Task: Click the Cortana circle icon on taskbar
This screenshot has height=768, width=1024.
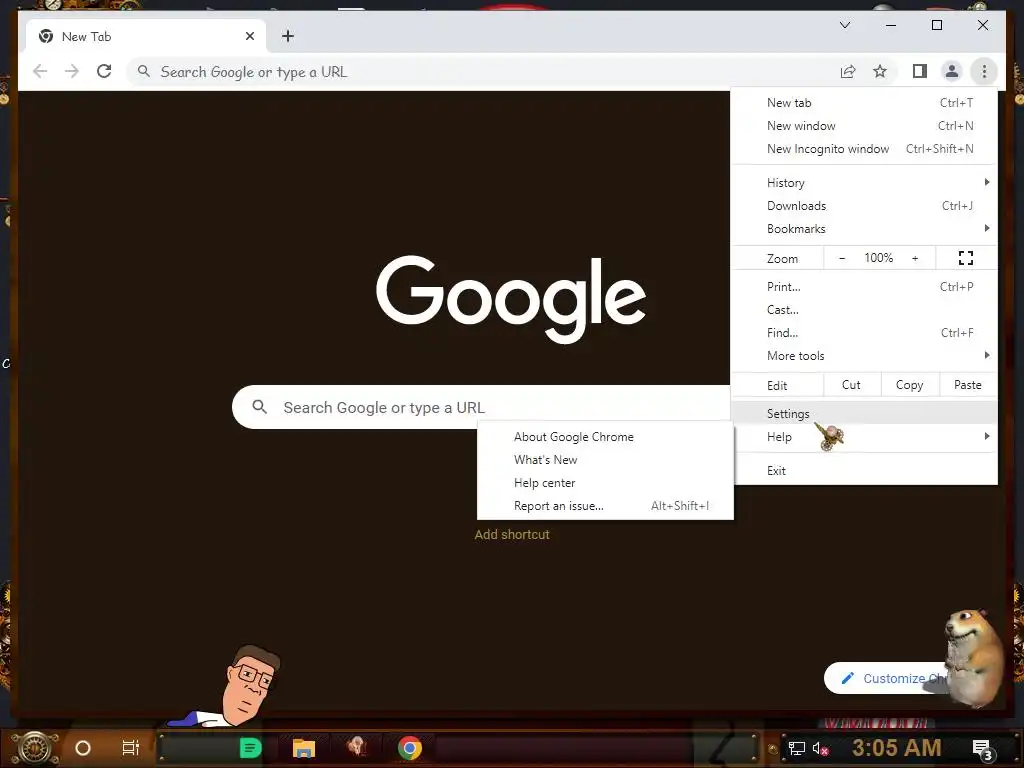Action: pyautogui.click(x=83, y=748)
